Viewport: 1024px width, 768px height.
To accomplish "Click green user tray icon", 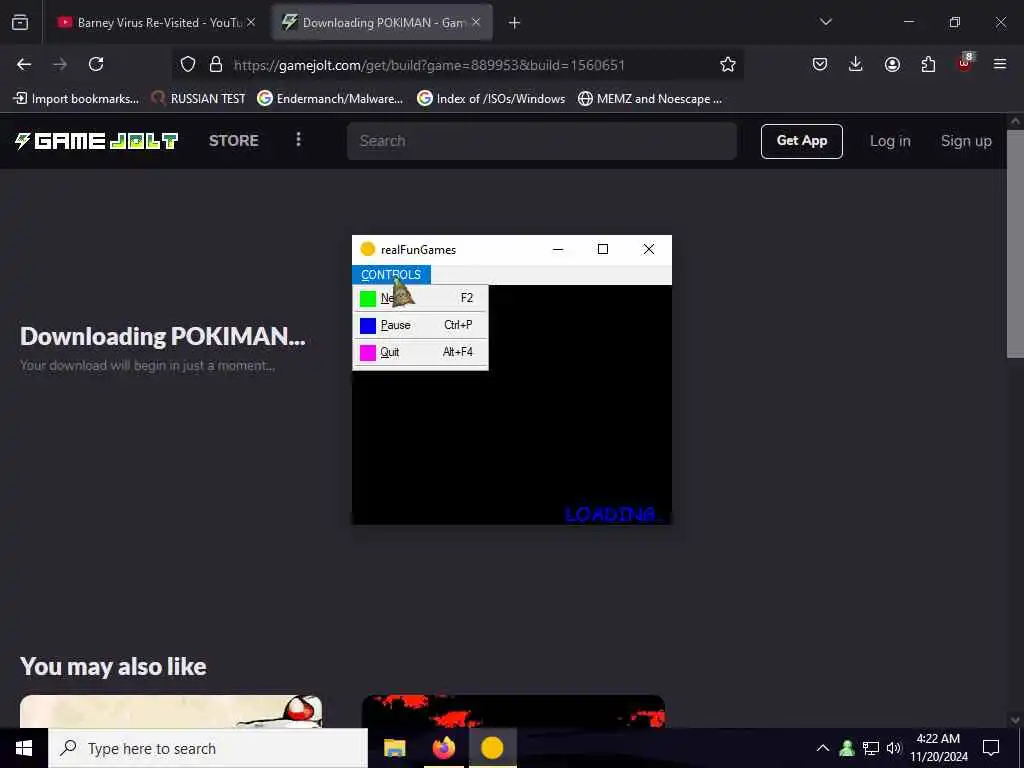I will (x=847, y=748).
